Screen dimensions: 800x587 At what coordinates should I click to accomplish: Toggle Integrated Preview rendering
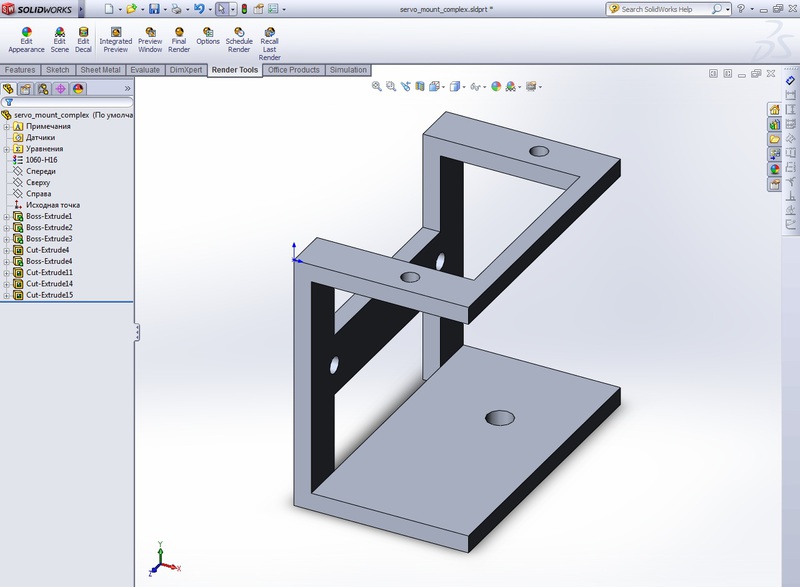(116, 40)
